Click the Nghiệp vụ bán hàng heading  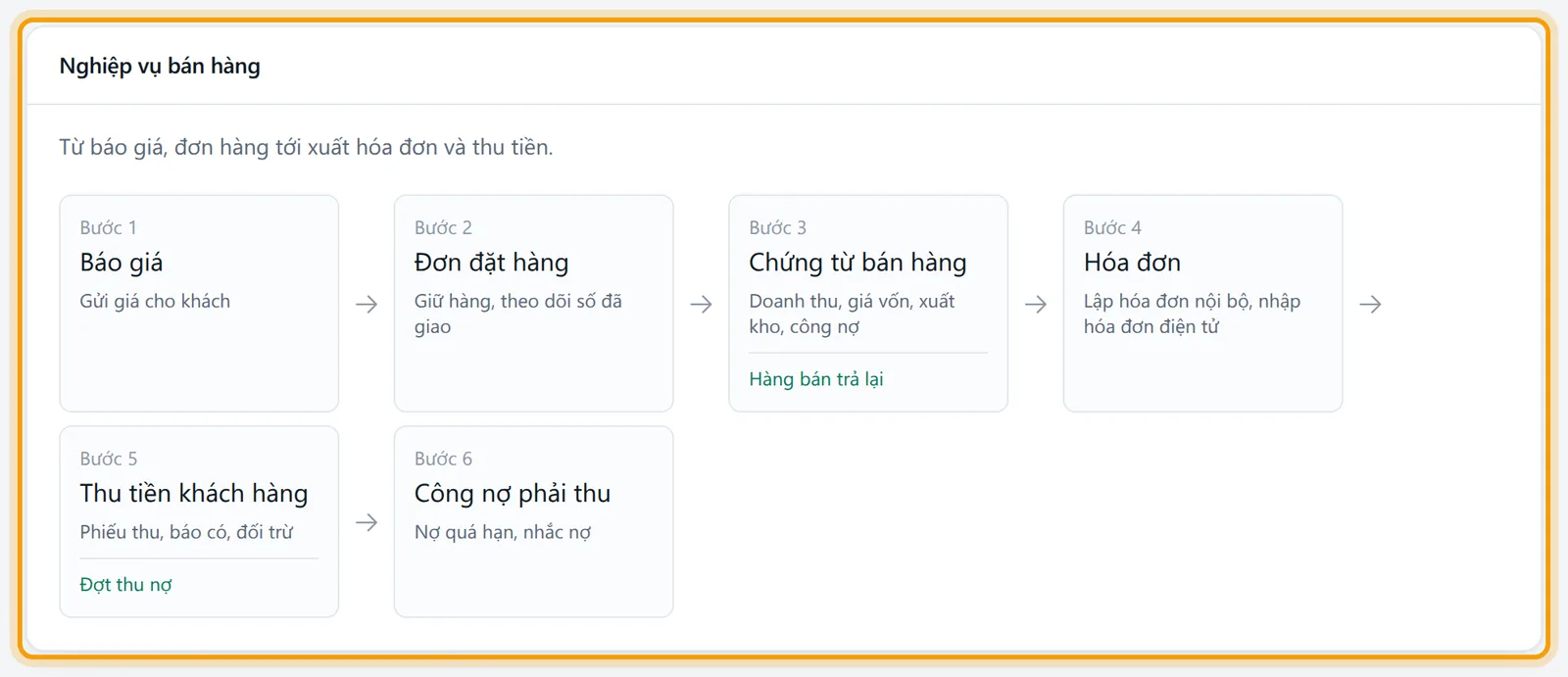pyautogui.click(x=160, y=66)
